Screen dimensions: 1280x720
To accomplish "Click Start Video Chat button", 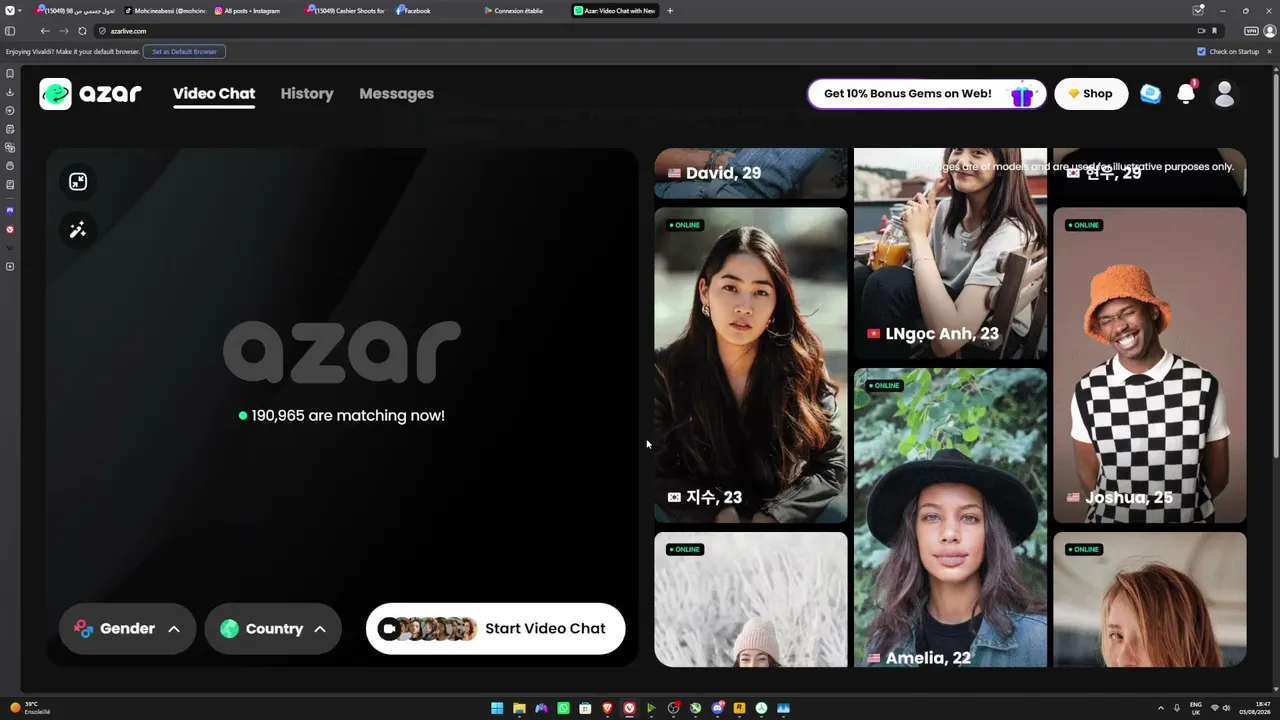I will tap(495, 629).
